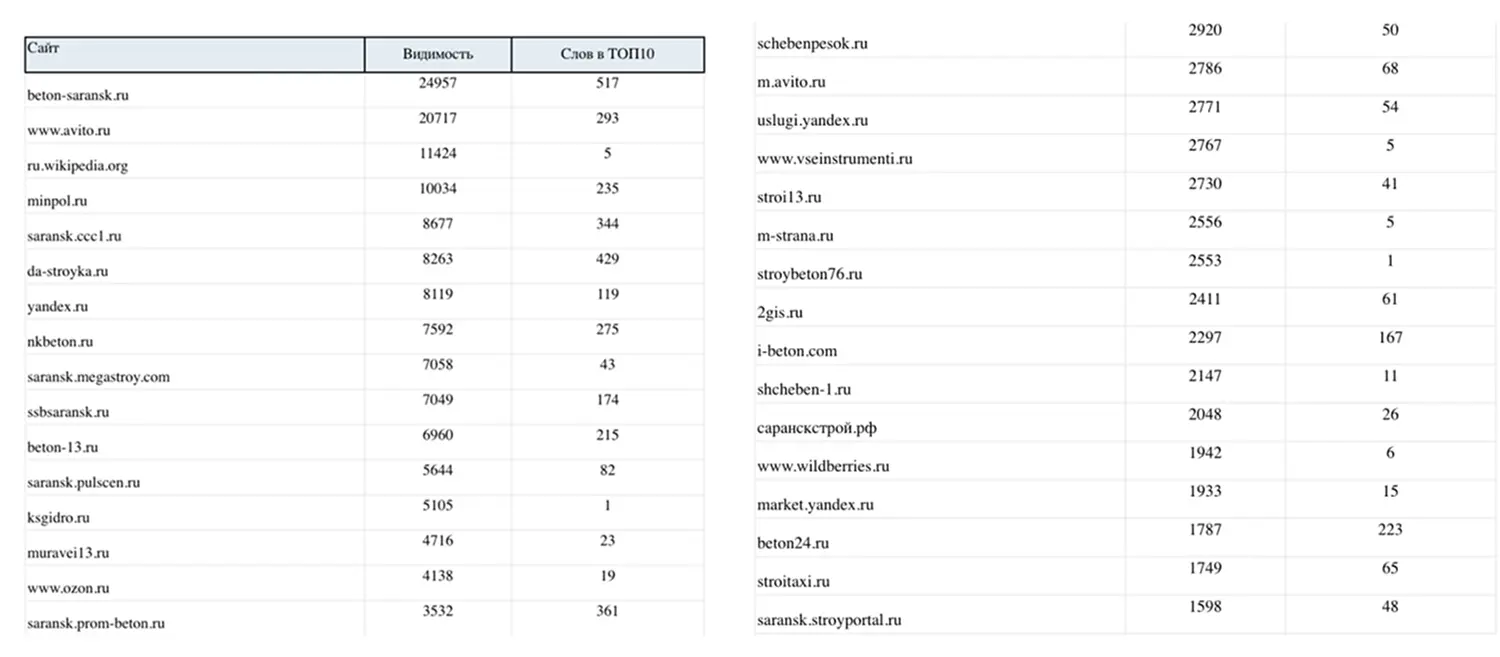Viewport: 1500px width, 657px height.
Task: Click the TOP10 words value 517
Action: [606, 82]
